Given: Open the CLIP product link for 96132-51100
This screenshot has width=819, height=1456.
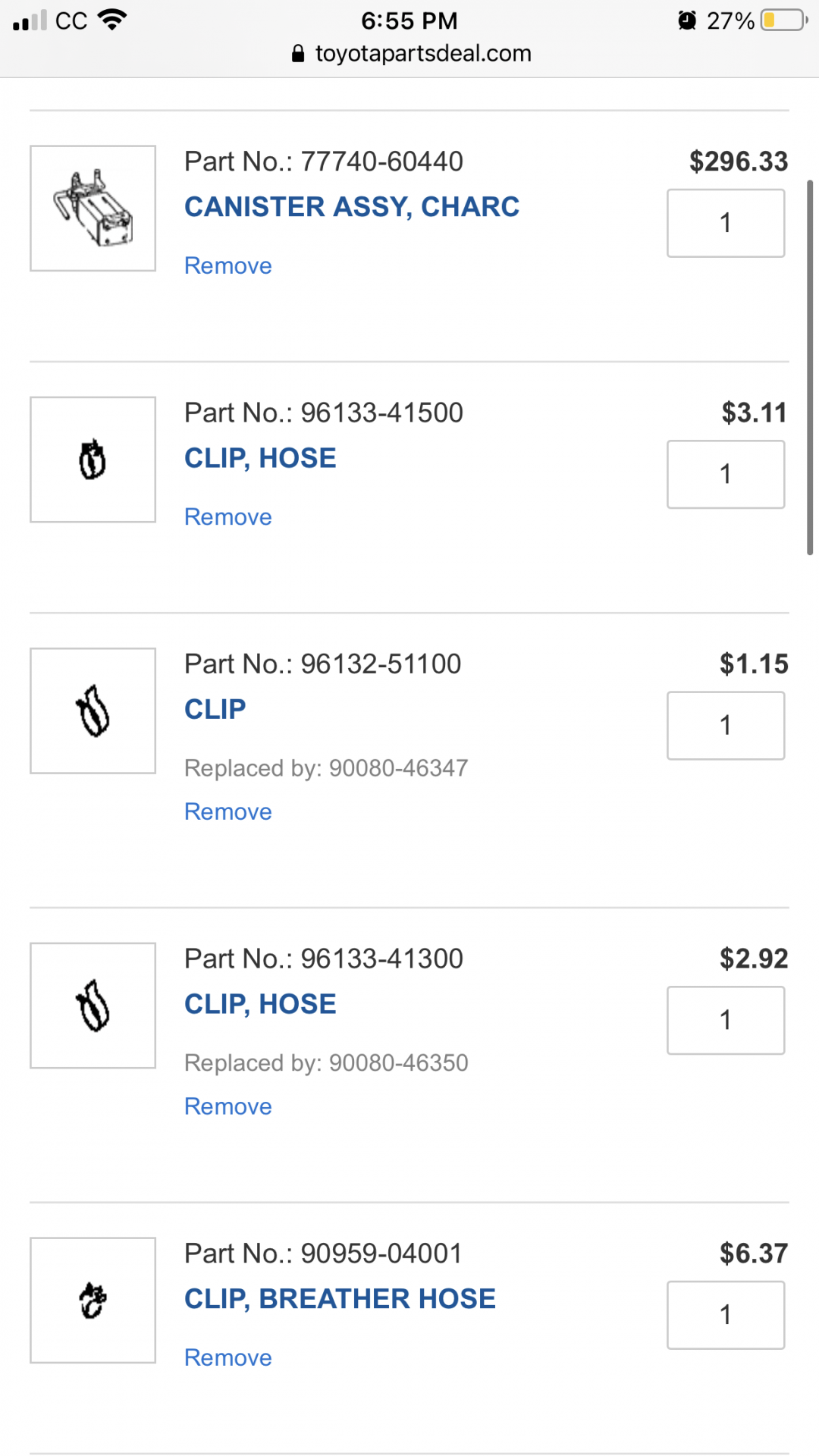Looking at the screenshot, I should pos(215,709).
